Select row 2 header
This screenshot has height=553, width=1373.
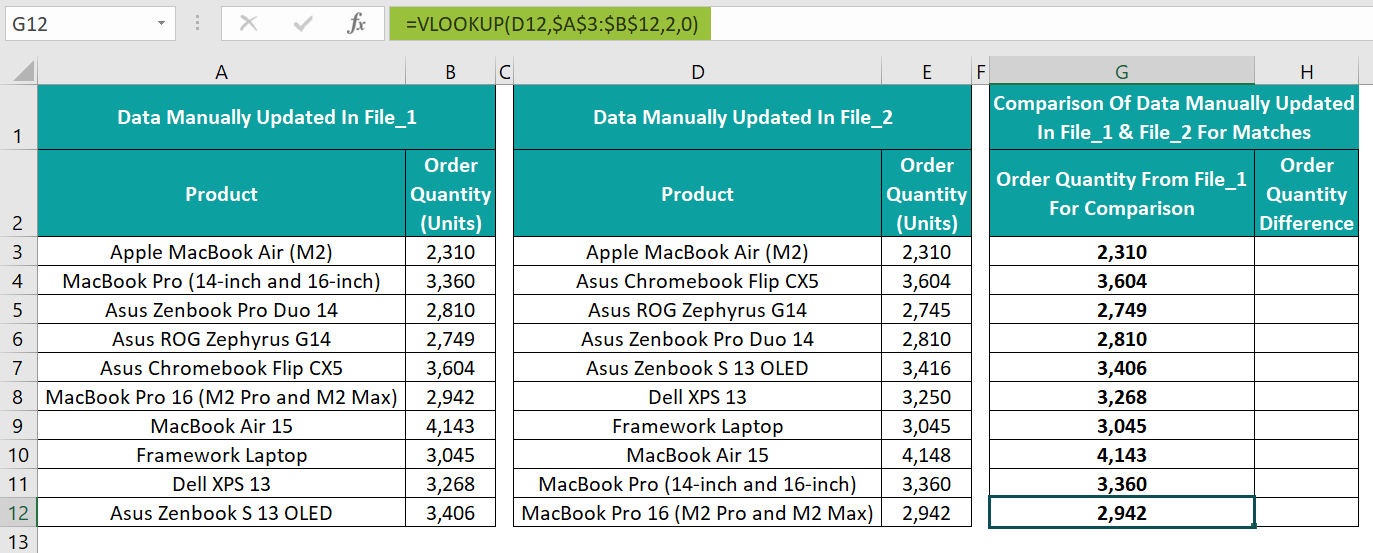point(19,194)
